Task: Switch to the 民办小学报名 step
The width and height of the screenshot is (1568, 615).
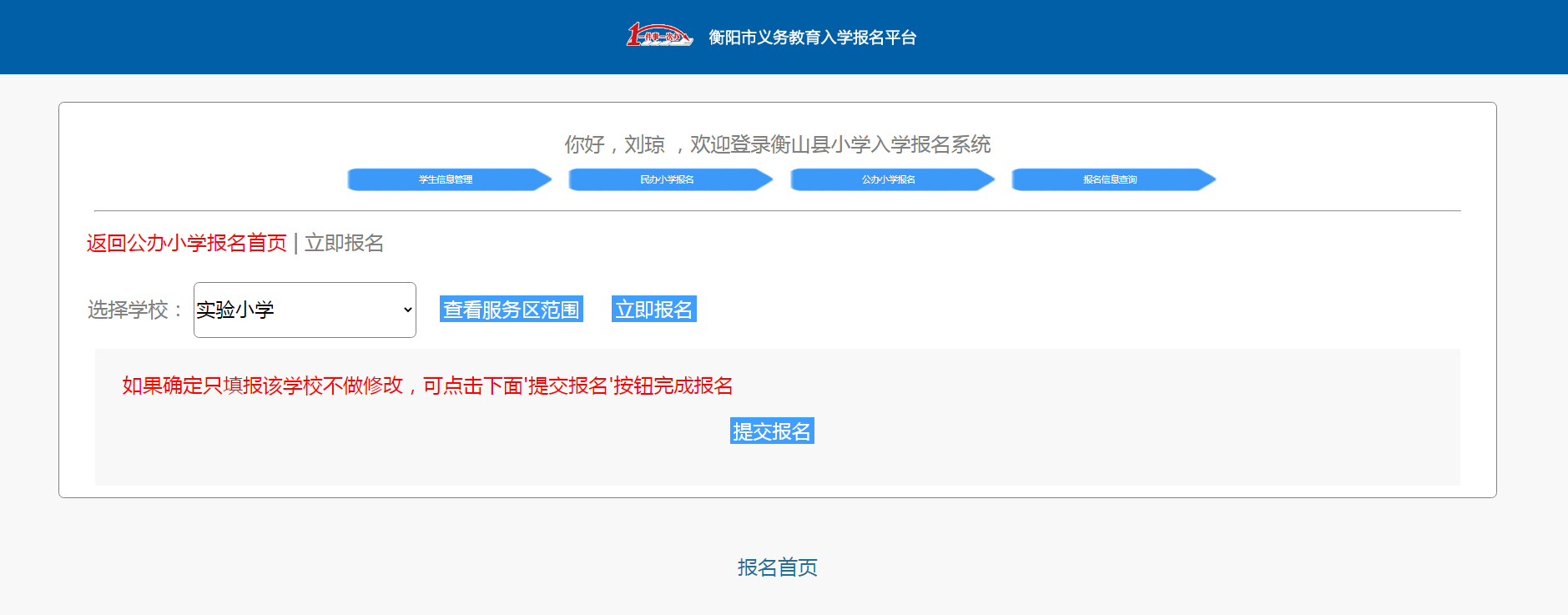Action: point(667,179)
